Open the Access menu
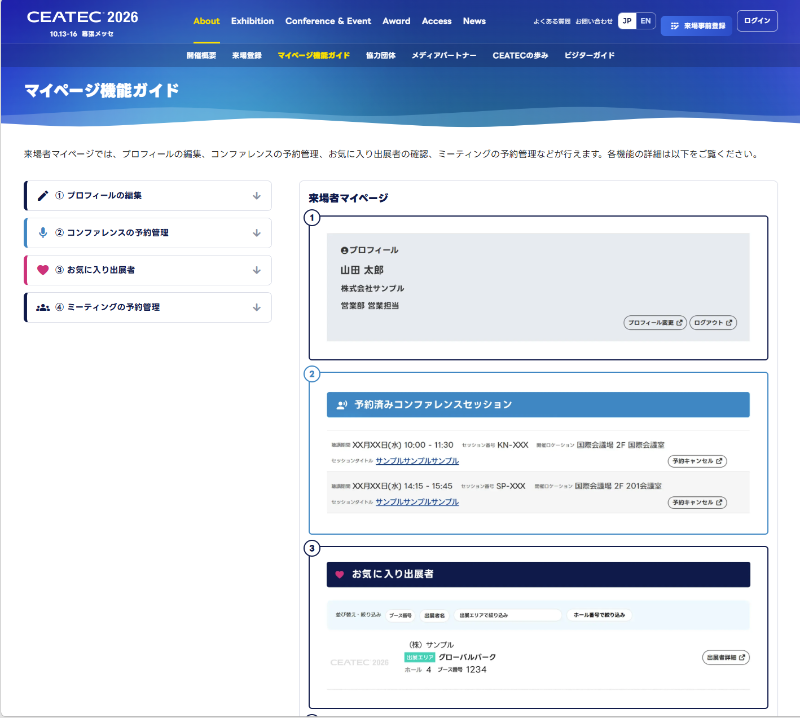This screenshot has height=718, width=800. tap(437, 21)
